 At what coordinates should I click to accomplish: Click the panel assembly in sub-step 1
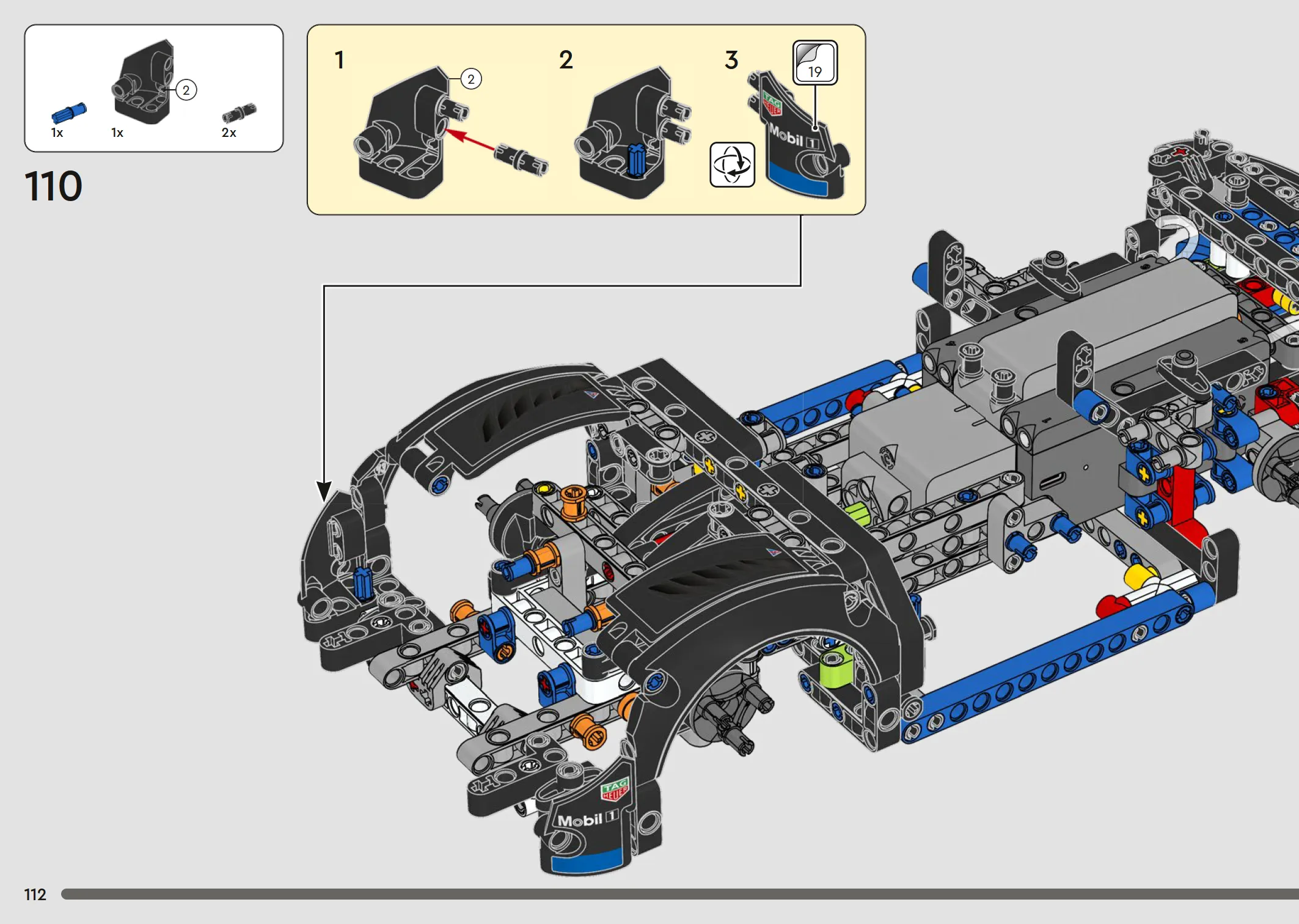point(410,133)
